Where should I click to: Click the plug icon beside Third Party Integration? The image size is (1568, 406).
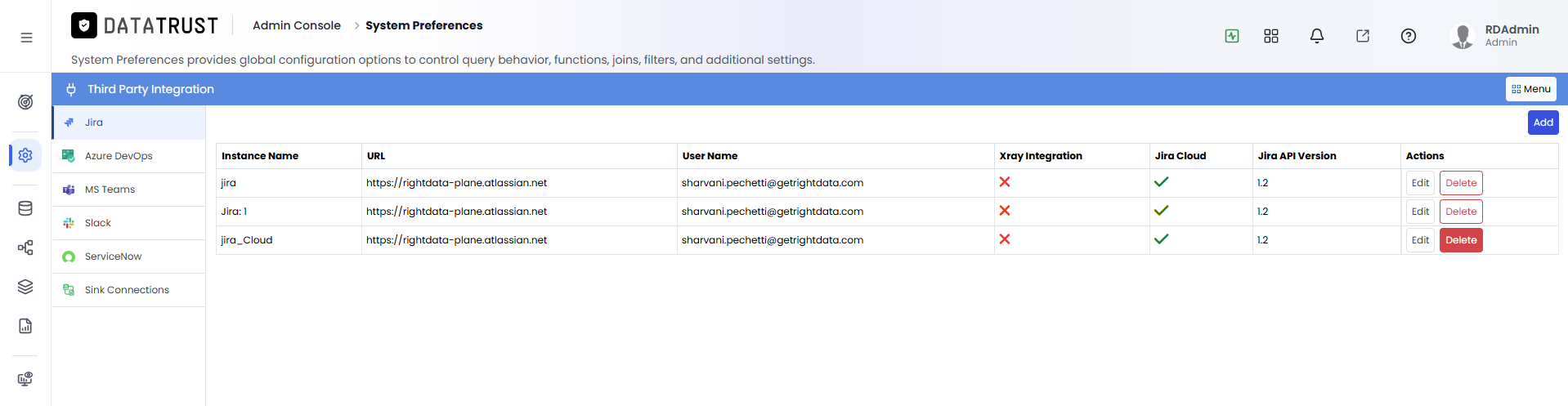coord(71,89)
